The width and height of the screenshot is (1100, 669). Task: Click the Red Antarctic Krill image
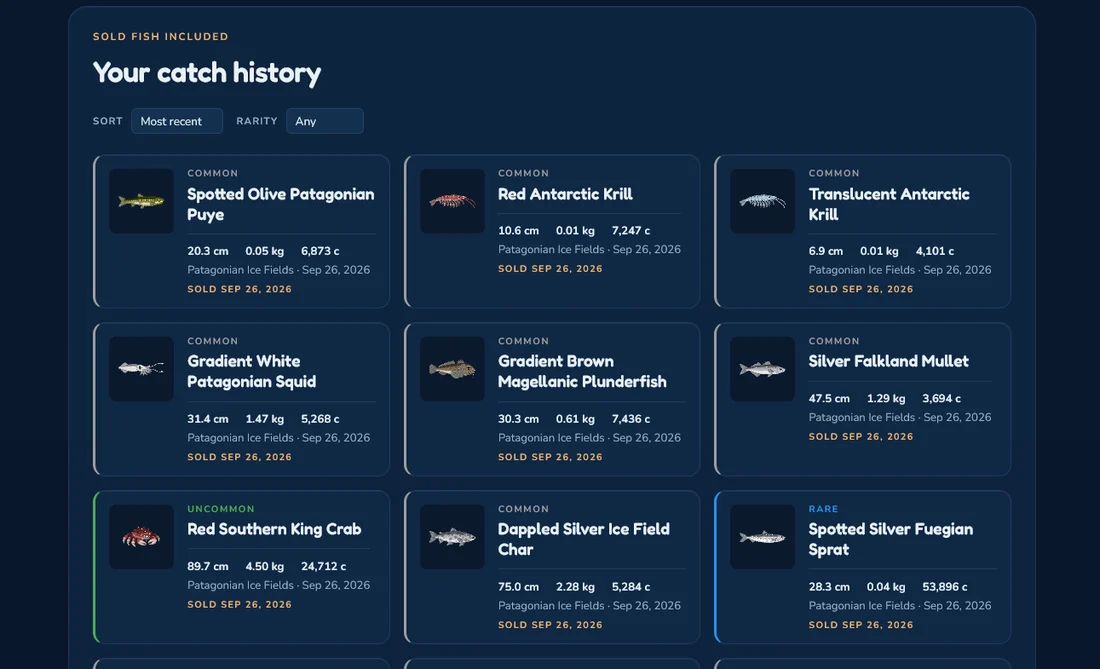click(452, 201)
